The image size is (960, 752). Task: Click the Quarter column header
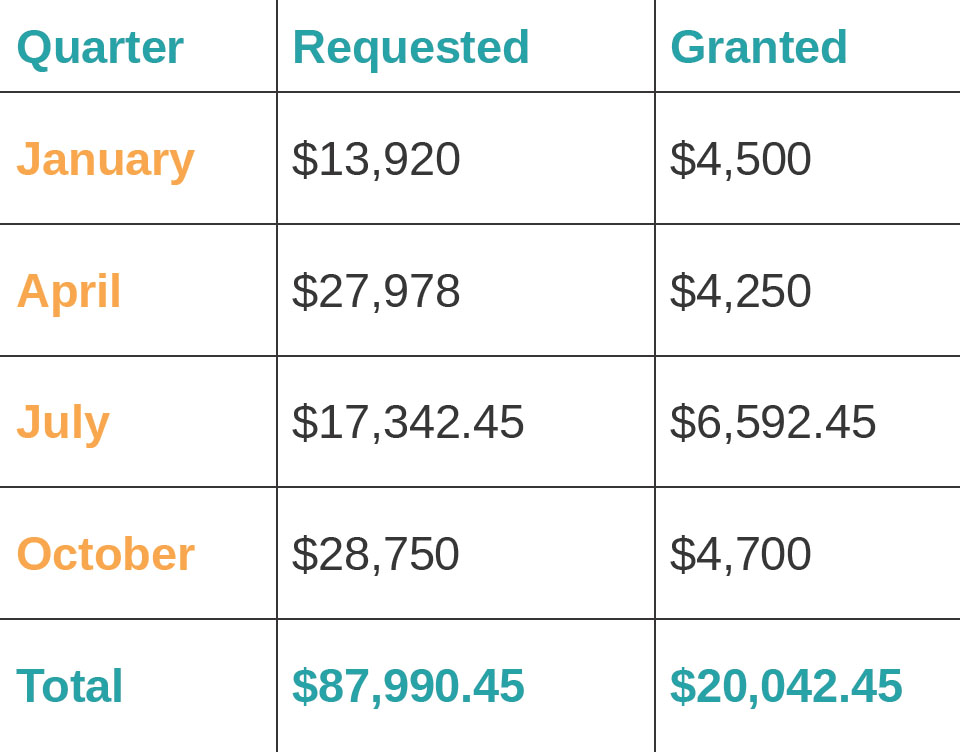[x=100, y=47]
